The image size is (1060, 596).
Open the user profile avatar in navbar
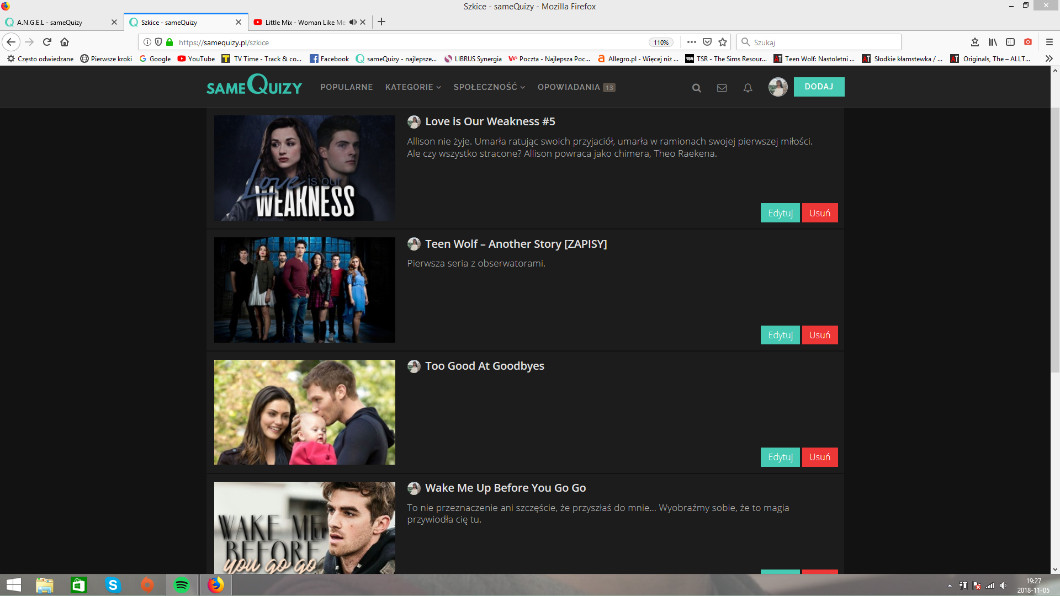point(778,87)
